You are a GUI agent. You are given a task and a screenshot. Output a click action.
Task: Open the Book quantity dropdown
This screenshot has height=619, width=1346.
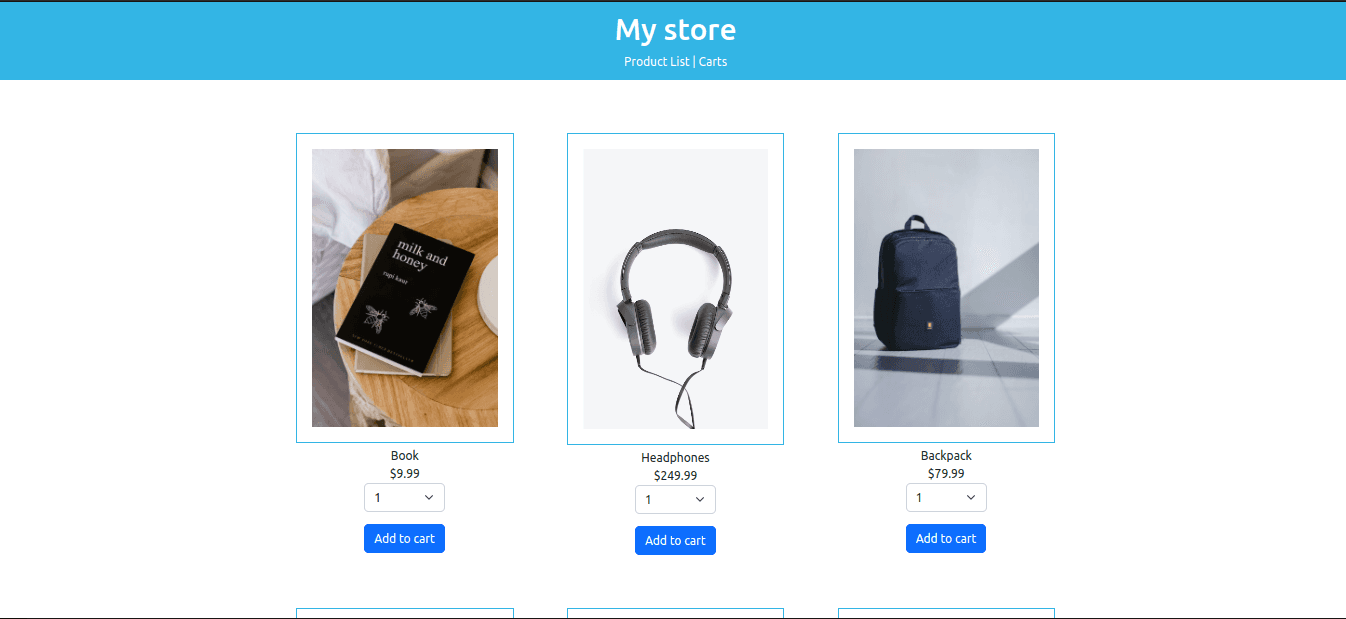pyautogui.click(x=404, y=497)
